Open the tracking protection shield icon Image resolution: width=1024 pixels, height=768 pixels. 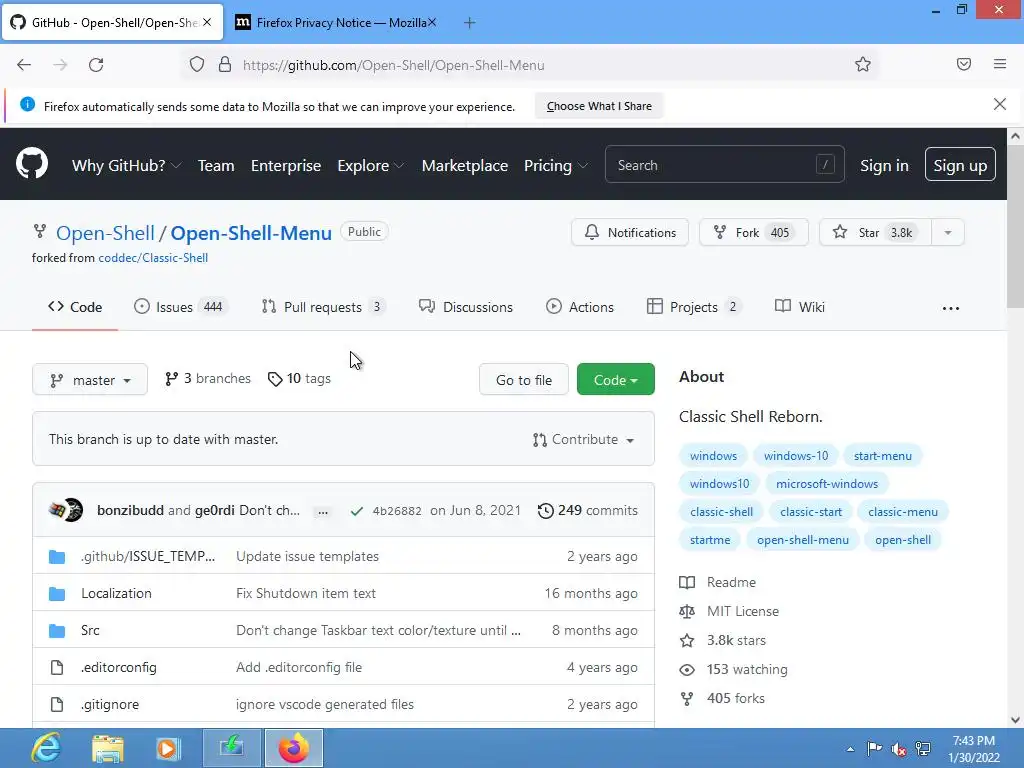tap(197, 65)
